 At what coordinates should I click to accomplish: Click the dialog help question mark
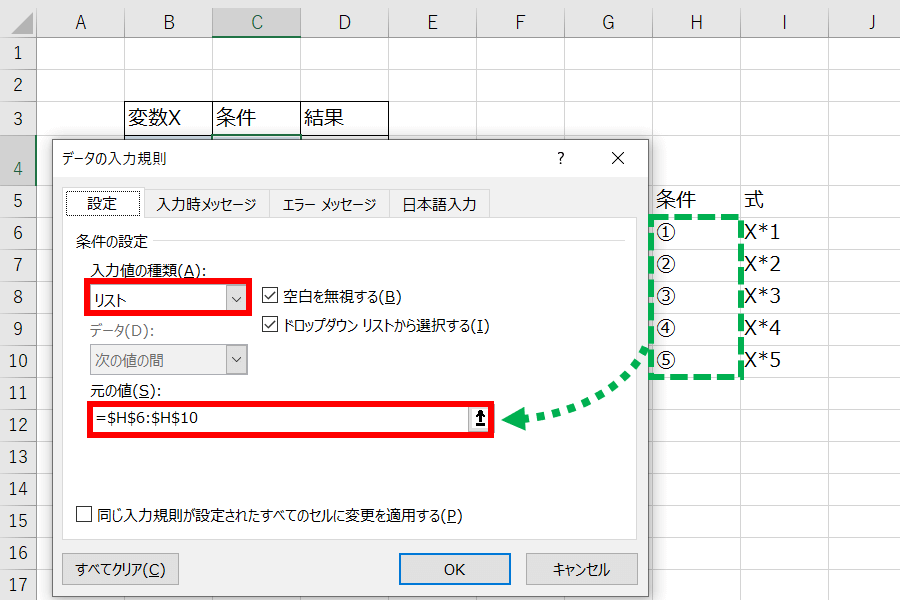pos(561,158)
